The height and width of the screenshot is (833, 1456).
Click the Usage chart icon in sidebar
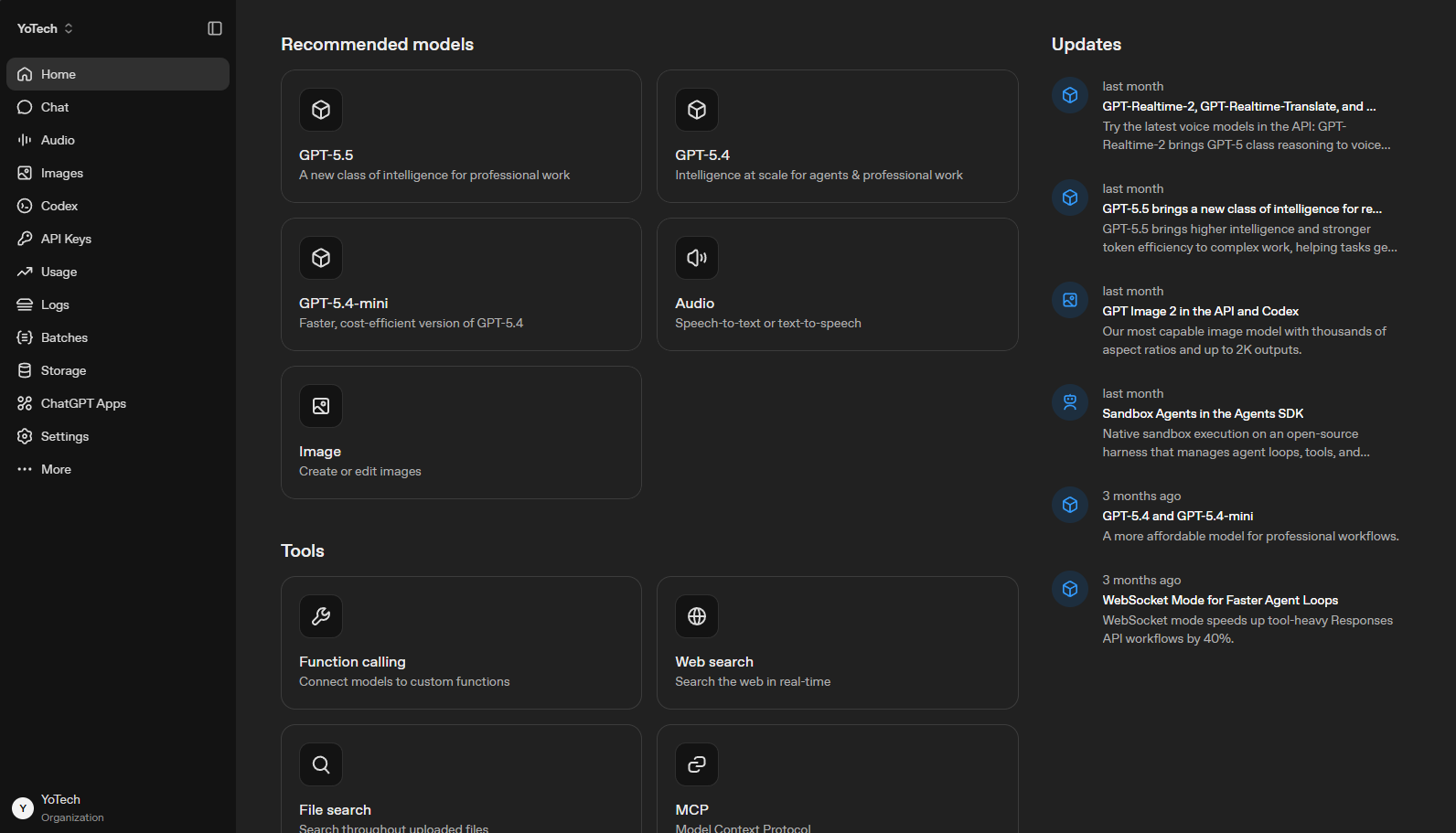(x=25, y=272)
